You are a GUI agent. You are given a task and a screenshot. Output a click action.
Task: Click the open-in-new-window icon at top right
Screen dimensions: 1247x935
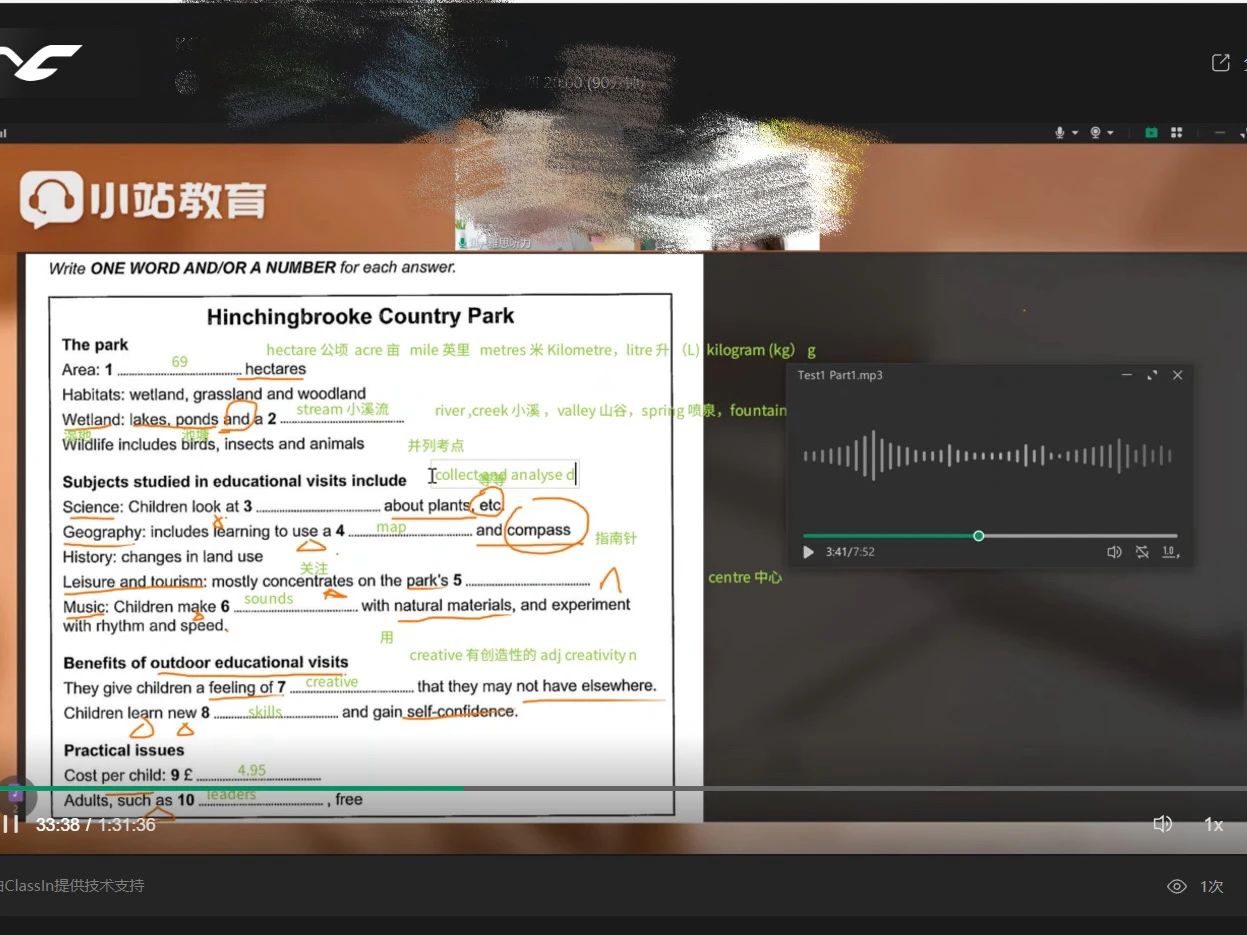[1221, 62]
